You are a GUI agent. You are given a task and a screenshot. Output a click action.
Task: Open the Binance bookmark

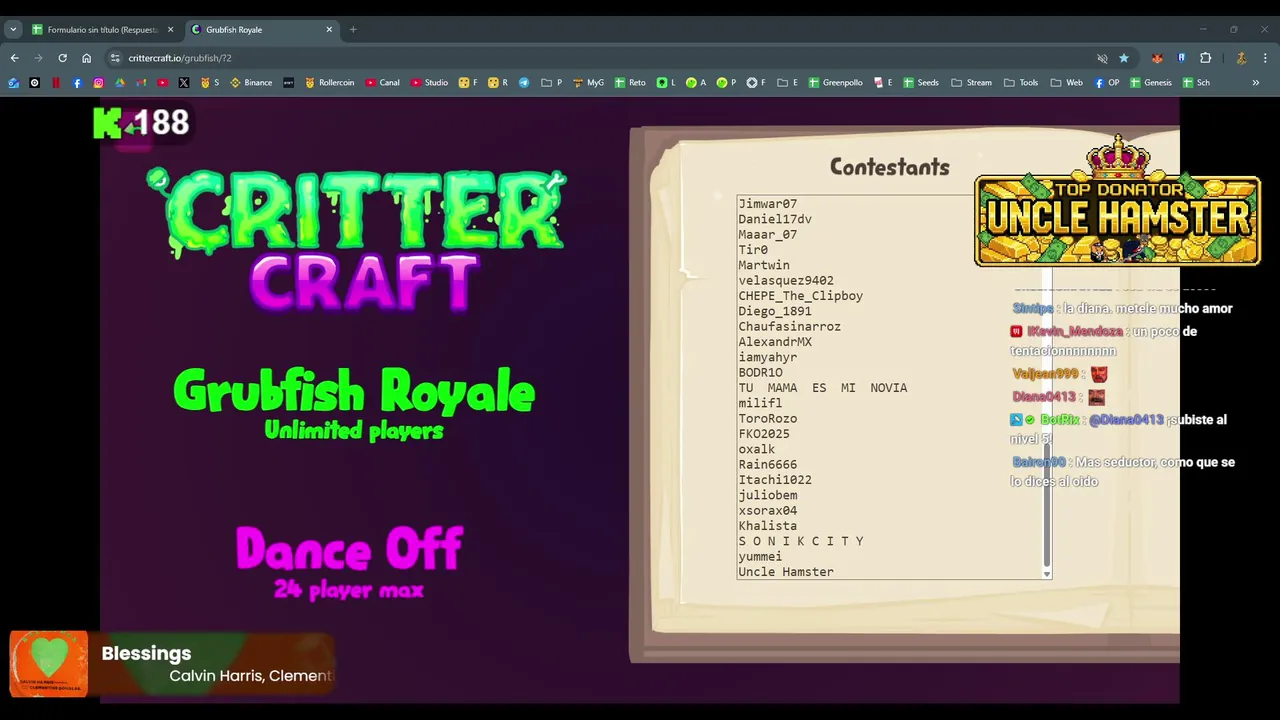point(251,83)
